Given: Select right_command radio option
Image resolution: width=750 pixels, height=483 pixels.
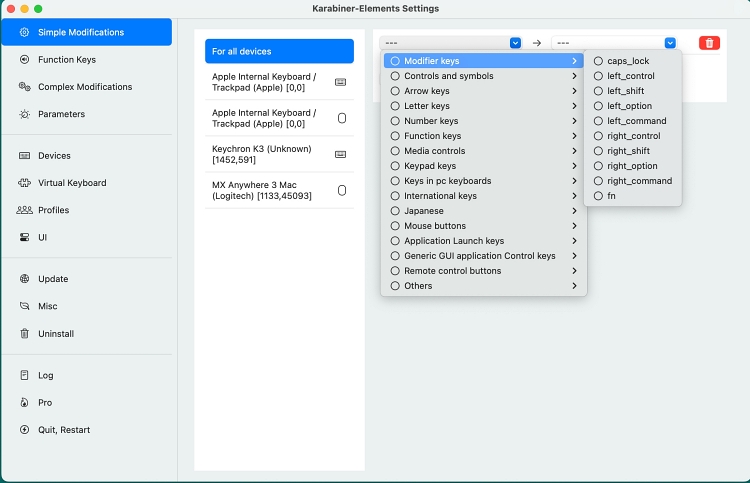Looking at the screenshot, I should [598, 181].
